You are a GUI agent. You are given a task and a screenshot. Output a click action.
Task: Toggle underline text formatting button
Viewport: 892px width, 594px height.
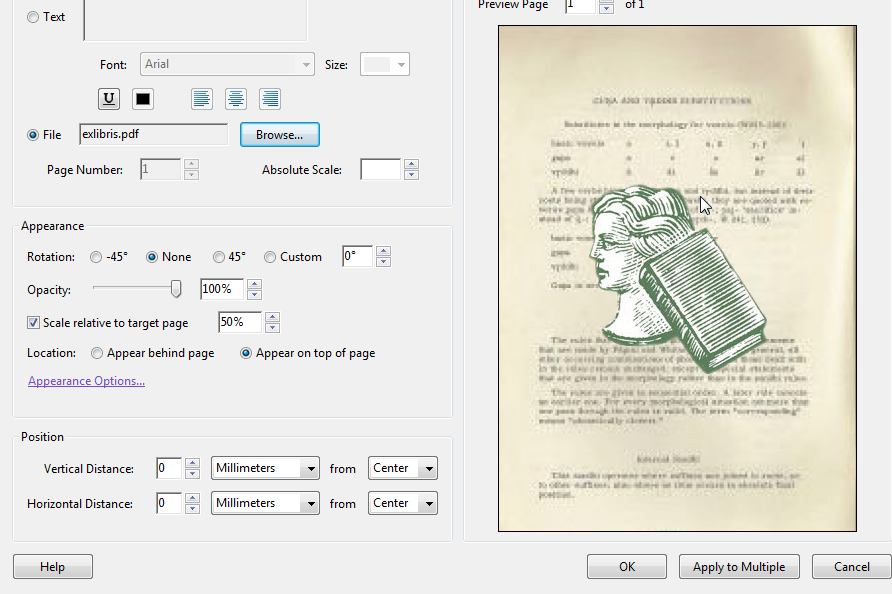(x=109, y=99)
